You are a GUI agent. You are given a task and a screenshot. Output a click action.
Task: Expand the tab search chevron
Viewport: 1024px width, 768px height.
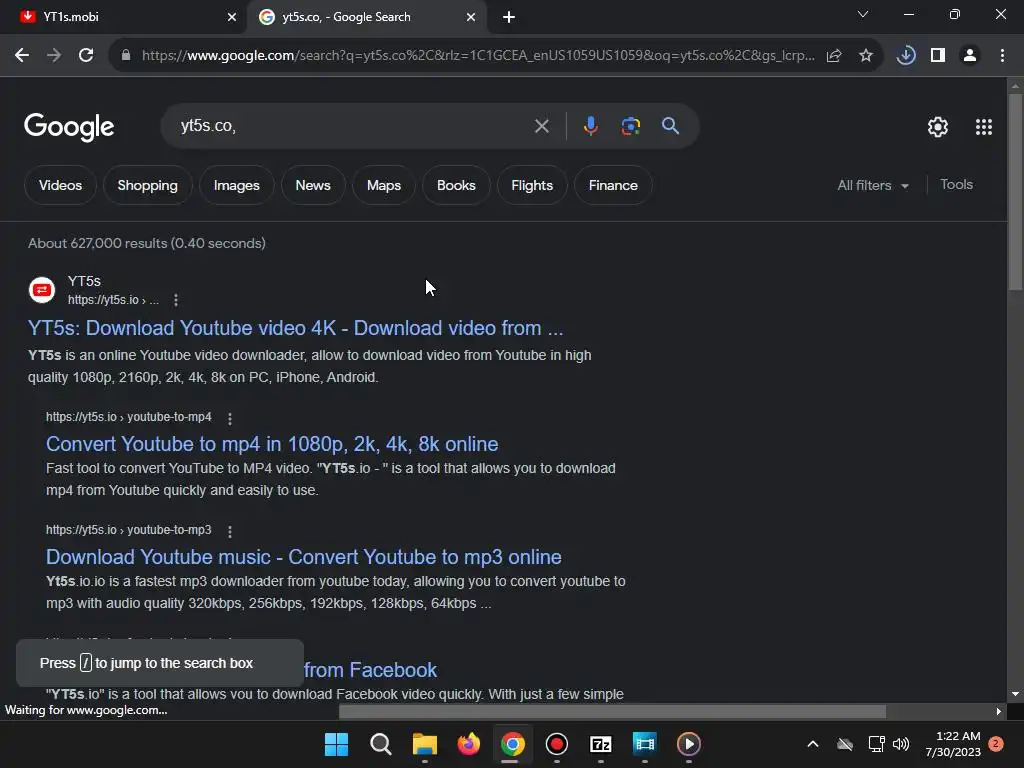pyautogui.click(x=863, y=14)
